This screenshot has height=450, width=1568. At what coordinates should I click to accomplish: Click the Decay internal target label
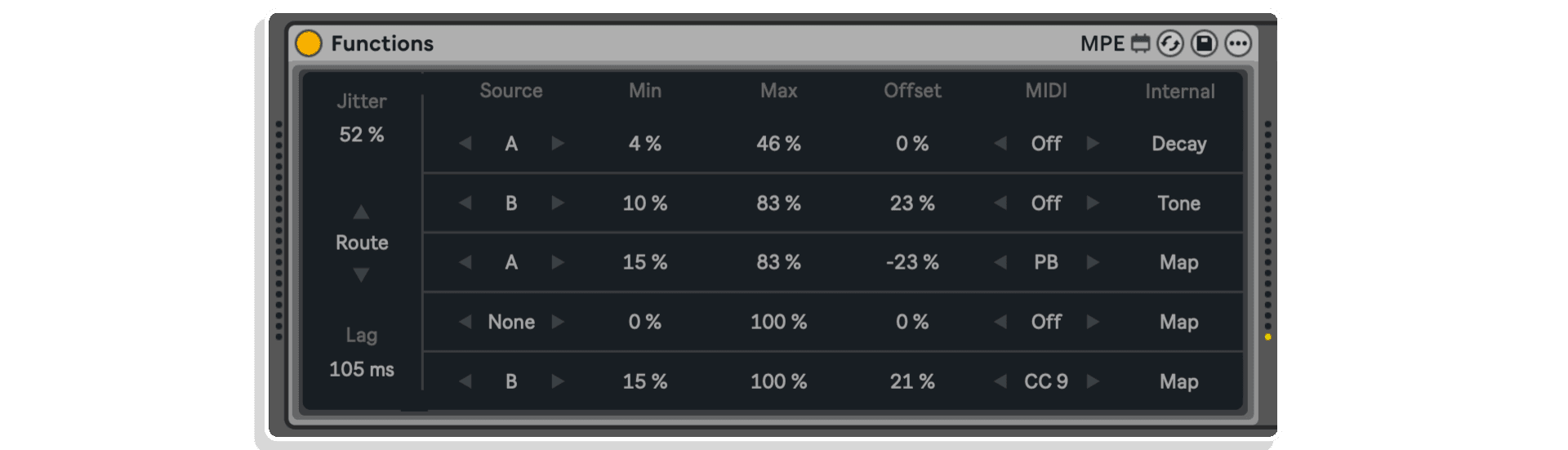pos(1179,144)
